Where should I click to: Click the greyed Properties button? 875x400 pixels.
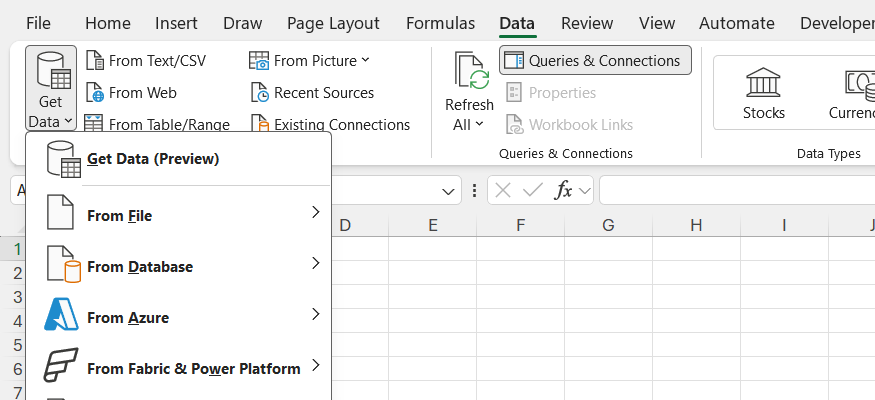point(551,93)
